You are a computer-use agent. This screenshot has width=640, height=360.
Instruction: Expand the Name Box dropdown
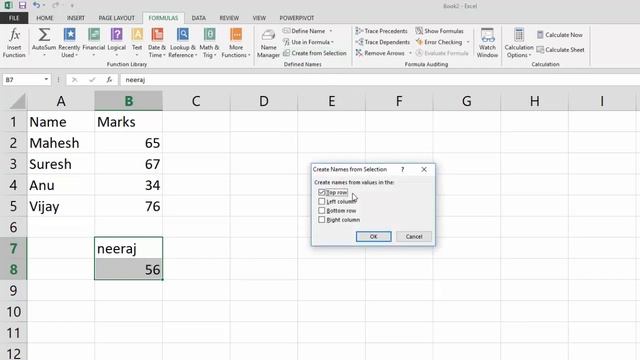(46, 80)
